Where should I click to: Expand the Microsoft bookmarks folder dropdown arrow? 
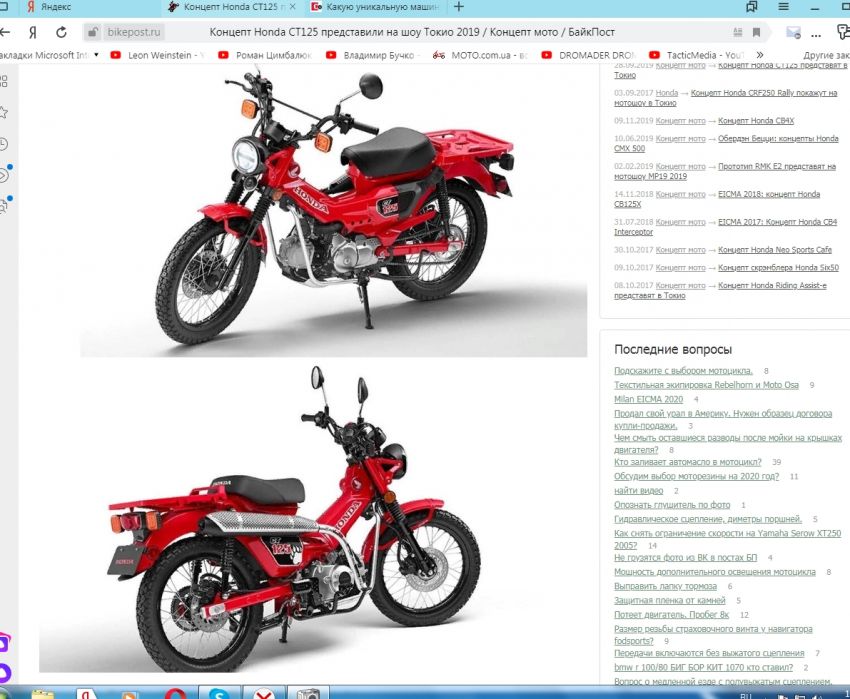[x=96, y=55]
